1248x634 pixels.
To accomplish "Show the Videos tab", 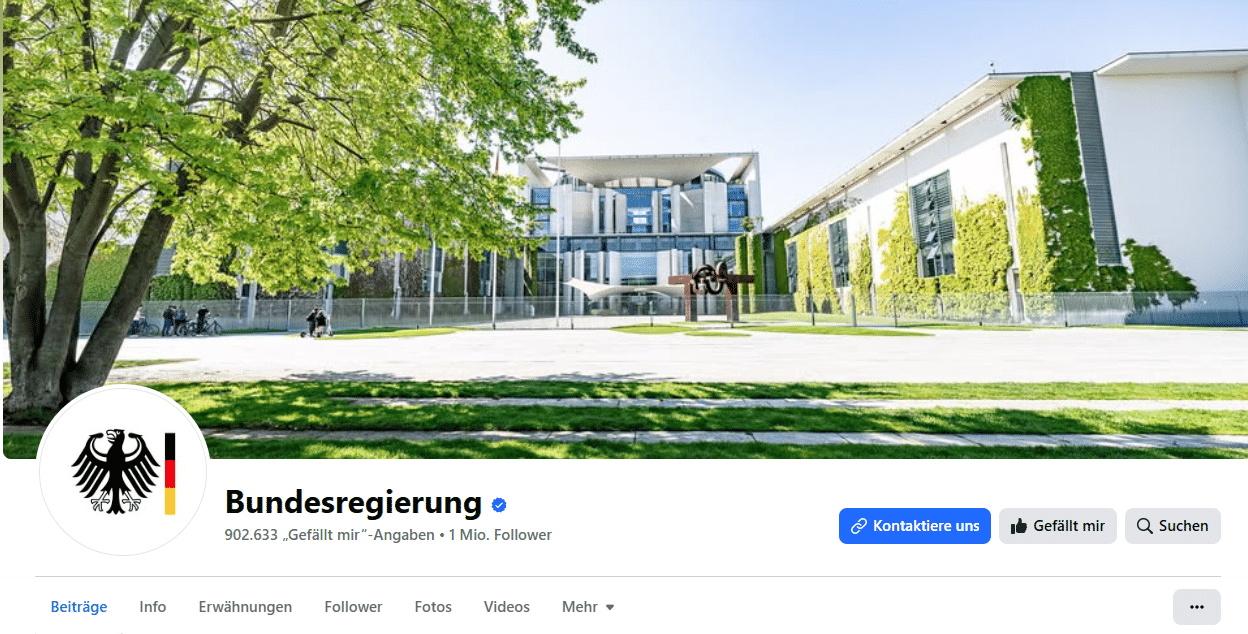I will coord(507,607).
